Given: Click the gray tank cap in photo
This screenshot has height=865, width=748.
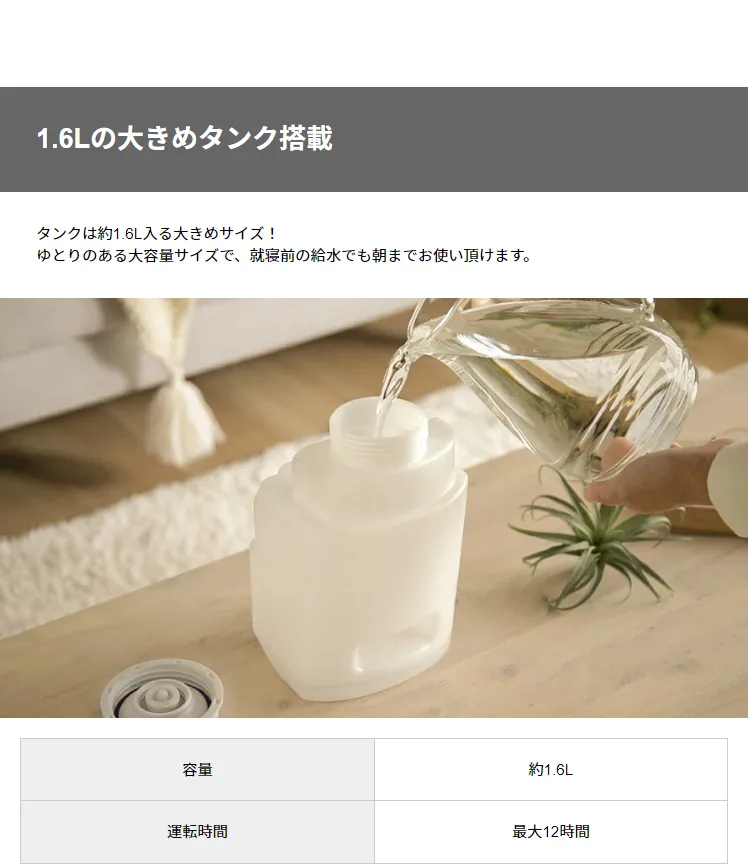Looking at the screenshot, I should tap(162, 690).
